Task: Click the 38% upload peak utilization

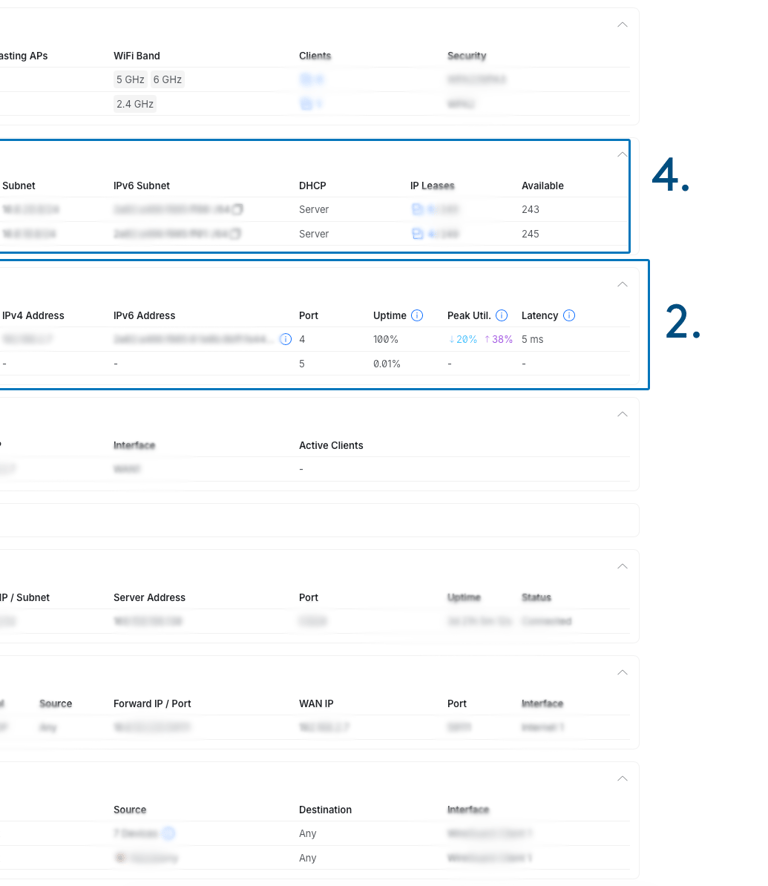Action: click(498, 340)
